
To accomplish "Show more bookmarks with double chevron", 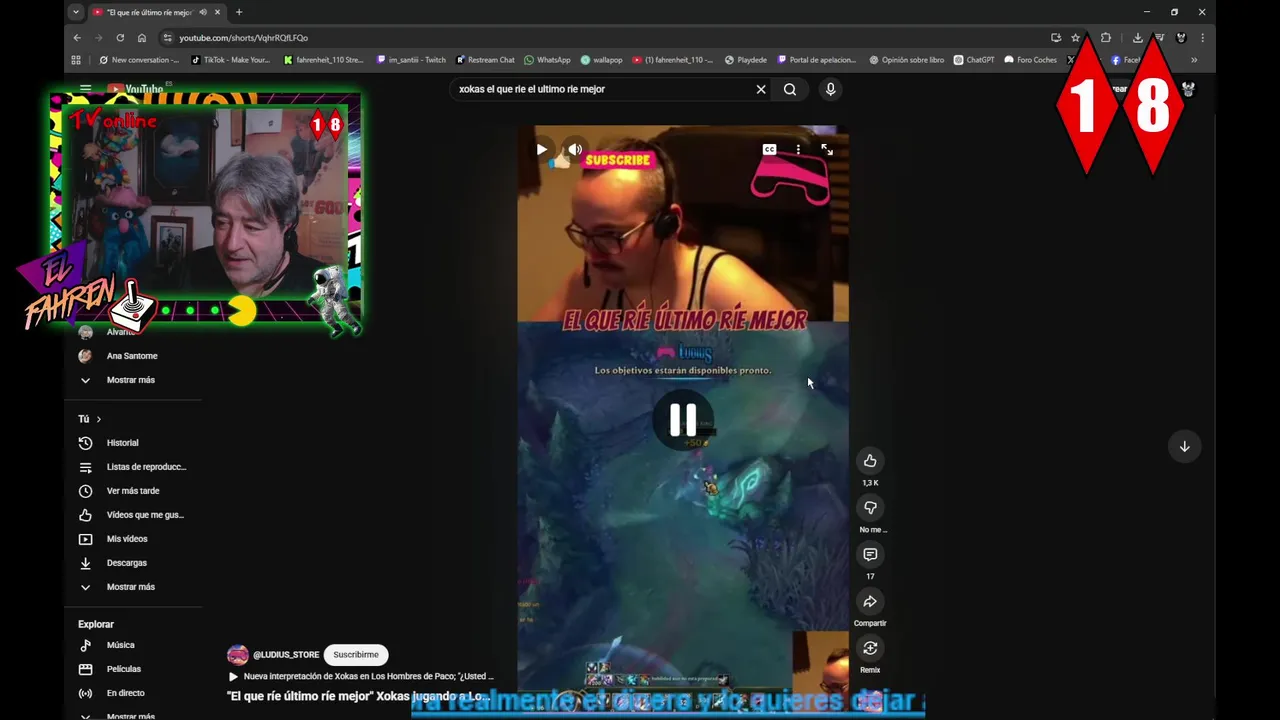I will tap(1194, 60).
